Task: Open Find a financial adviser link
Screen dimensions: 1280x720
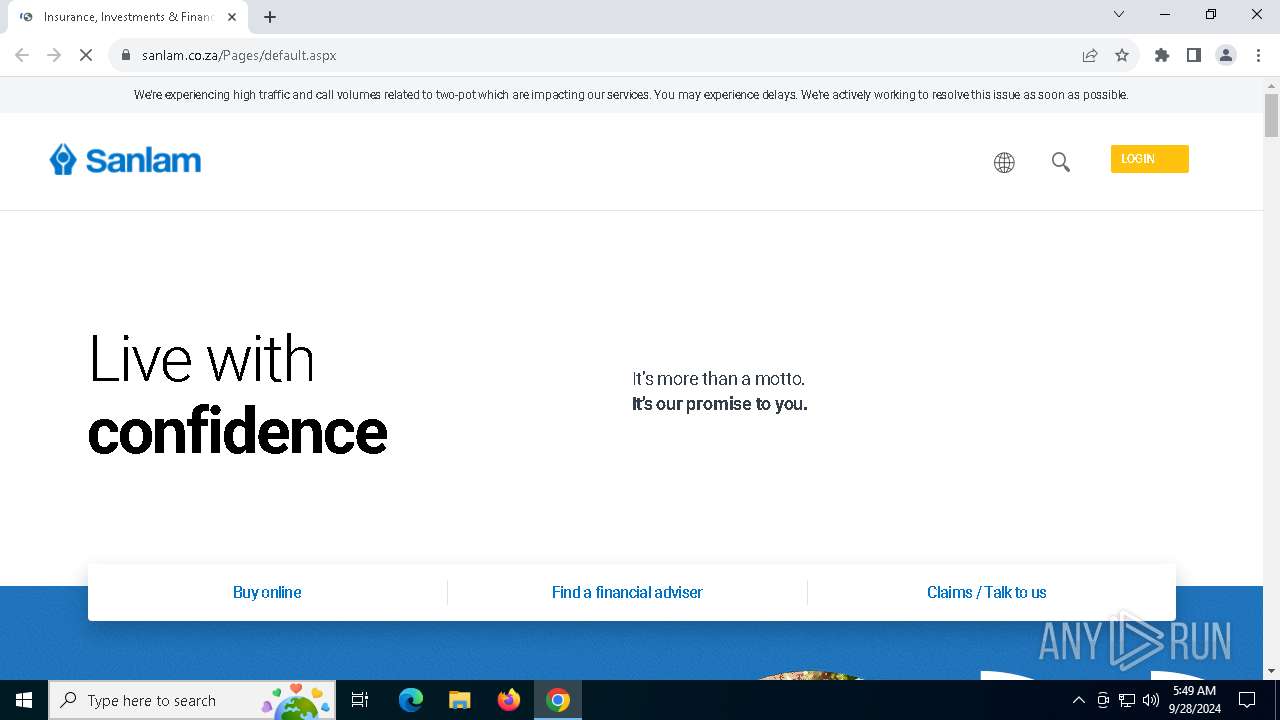Action: (627, 592)
